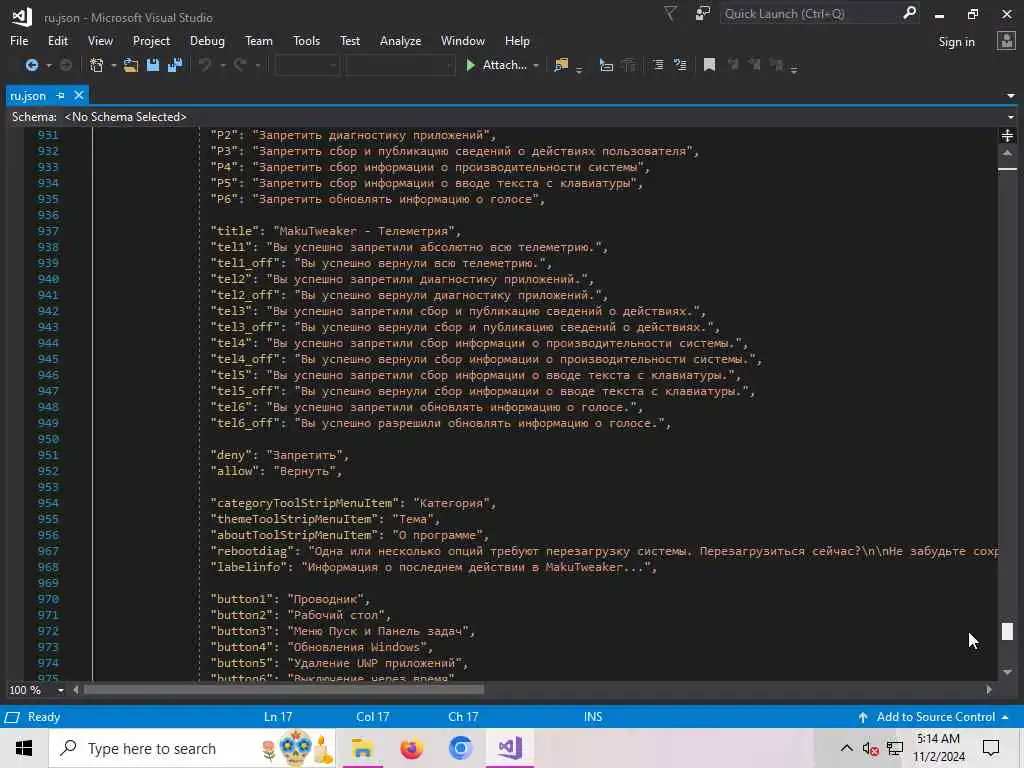Open the Find in Files icon
The width and height of the screenshot is (1024, 768).
561,65
